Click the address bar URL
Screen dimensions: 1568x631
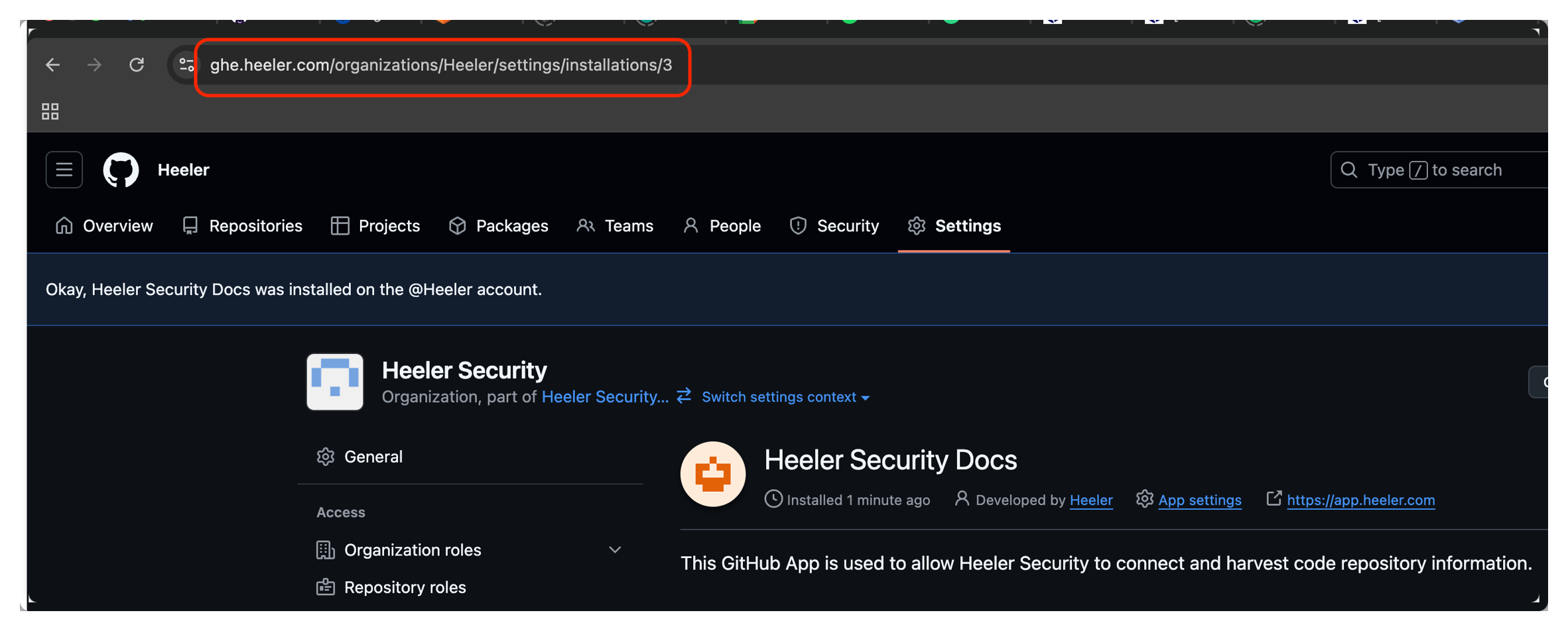tap(441, 66)
